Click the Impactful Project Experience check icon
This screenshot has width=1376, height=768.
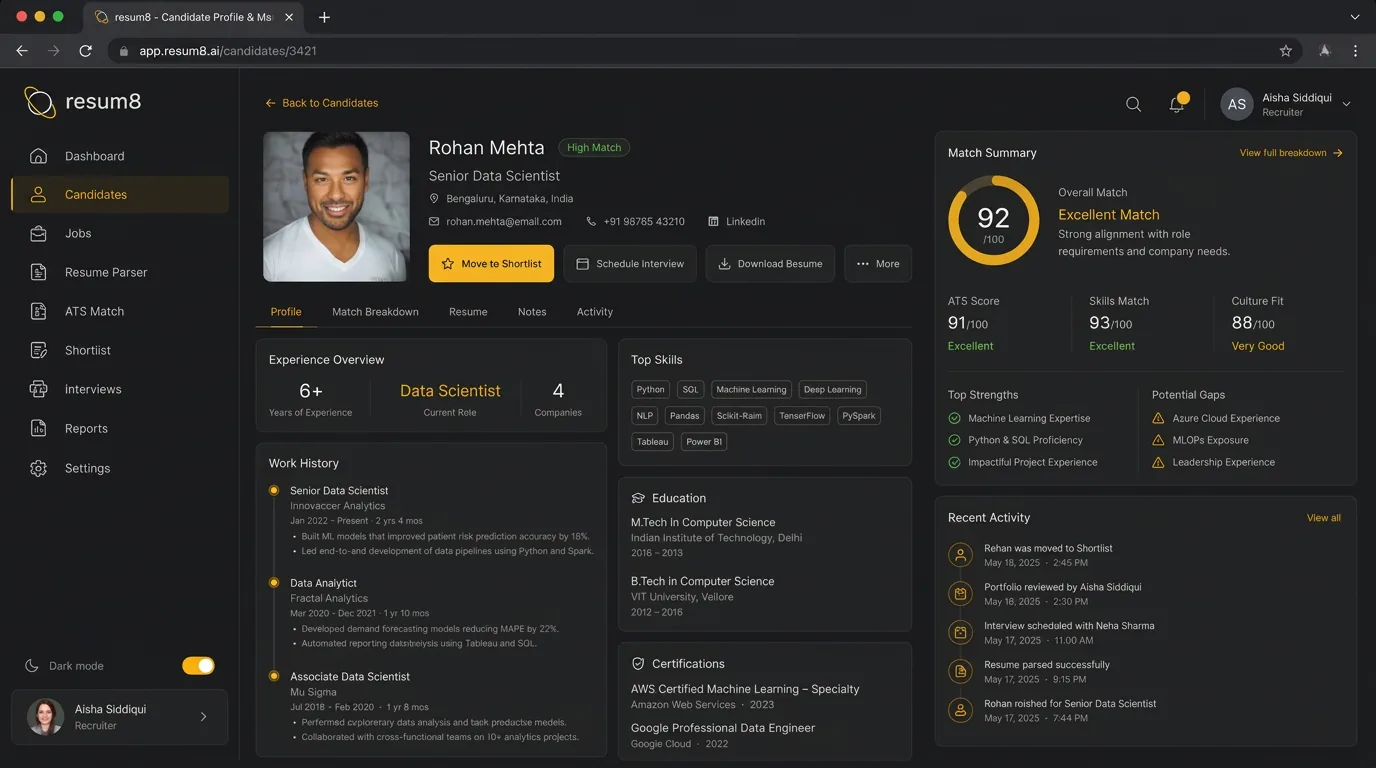click(954, 462)
